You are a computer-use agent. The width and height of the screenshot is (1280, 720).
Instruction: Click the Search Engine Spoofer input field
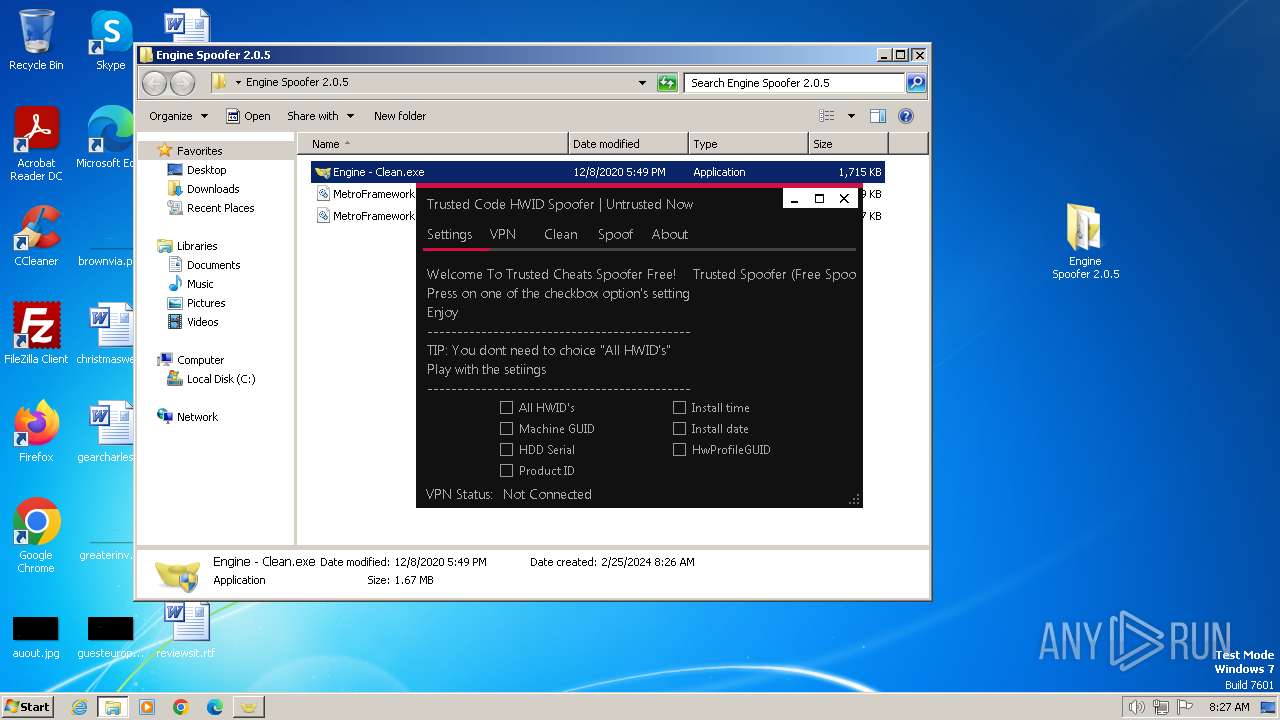795,83
